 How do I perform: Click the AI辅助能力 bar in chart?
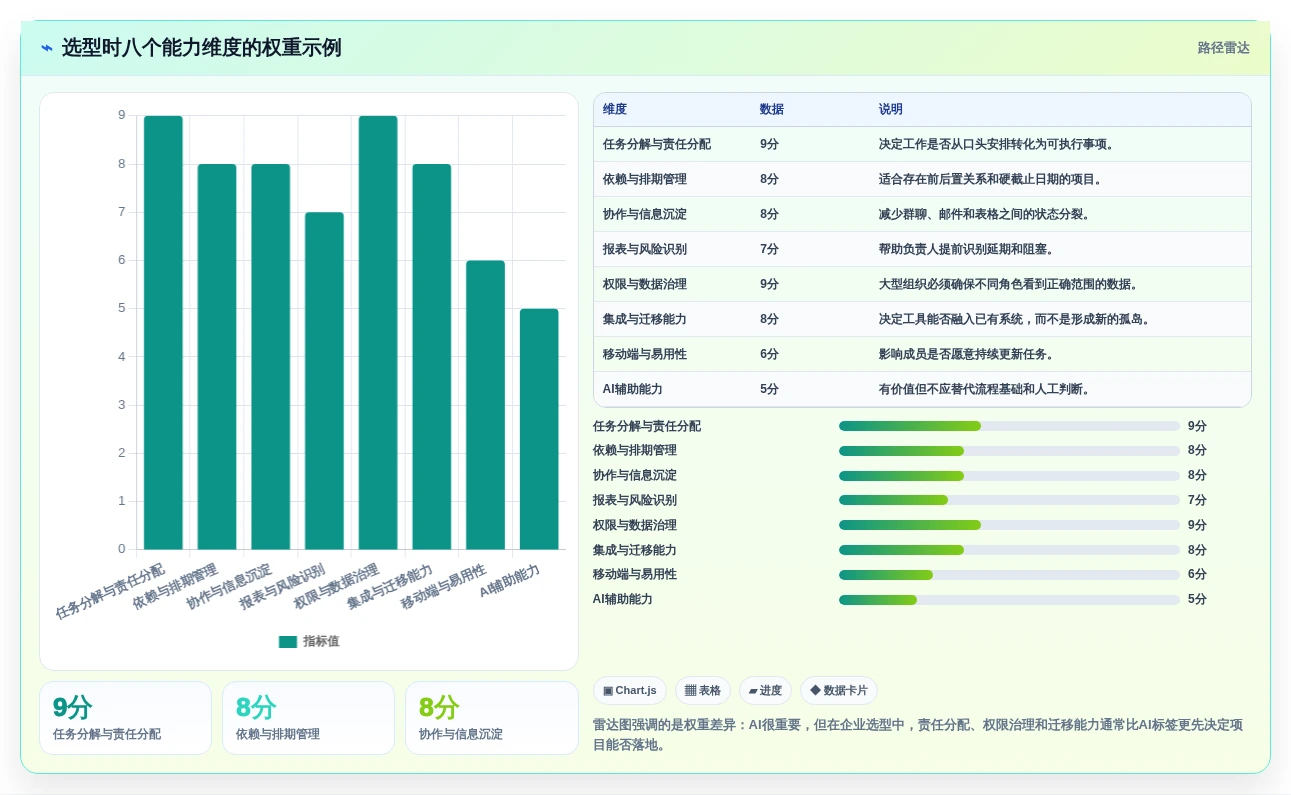(539, 428)
